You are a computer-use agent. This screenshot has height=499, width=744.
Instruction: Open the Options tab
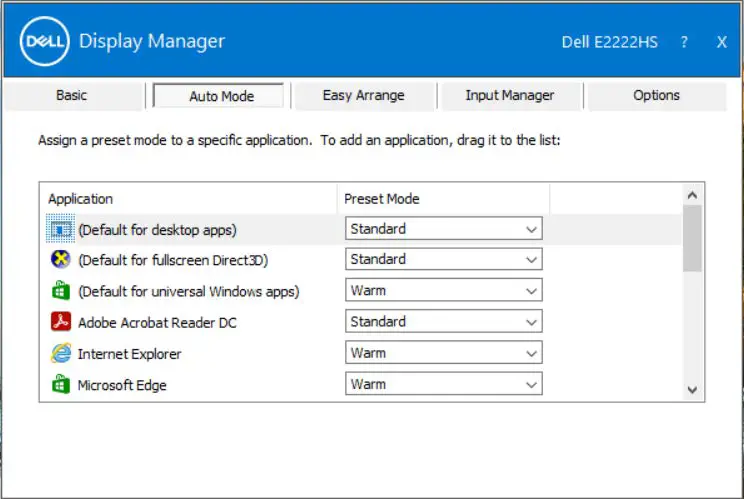coord(656,96)
